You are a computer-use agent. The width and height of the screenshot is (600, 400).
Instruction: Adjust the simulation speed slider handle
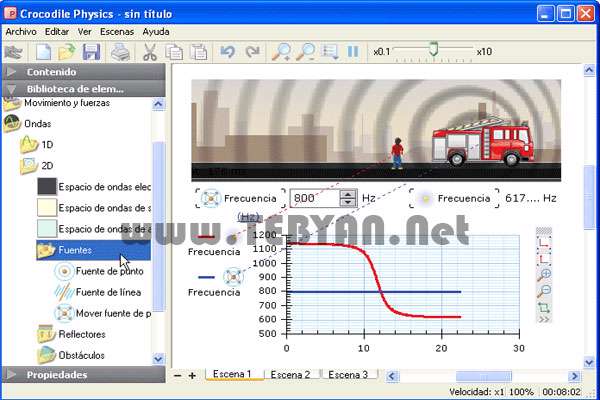tap(433, 49)
